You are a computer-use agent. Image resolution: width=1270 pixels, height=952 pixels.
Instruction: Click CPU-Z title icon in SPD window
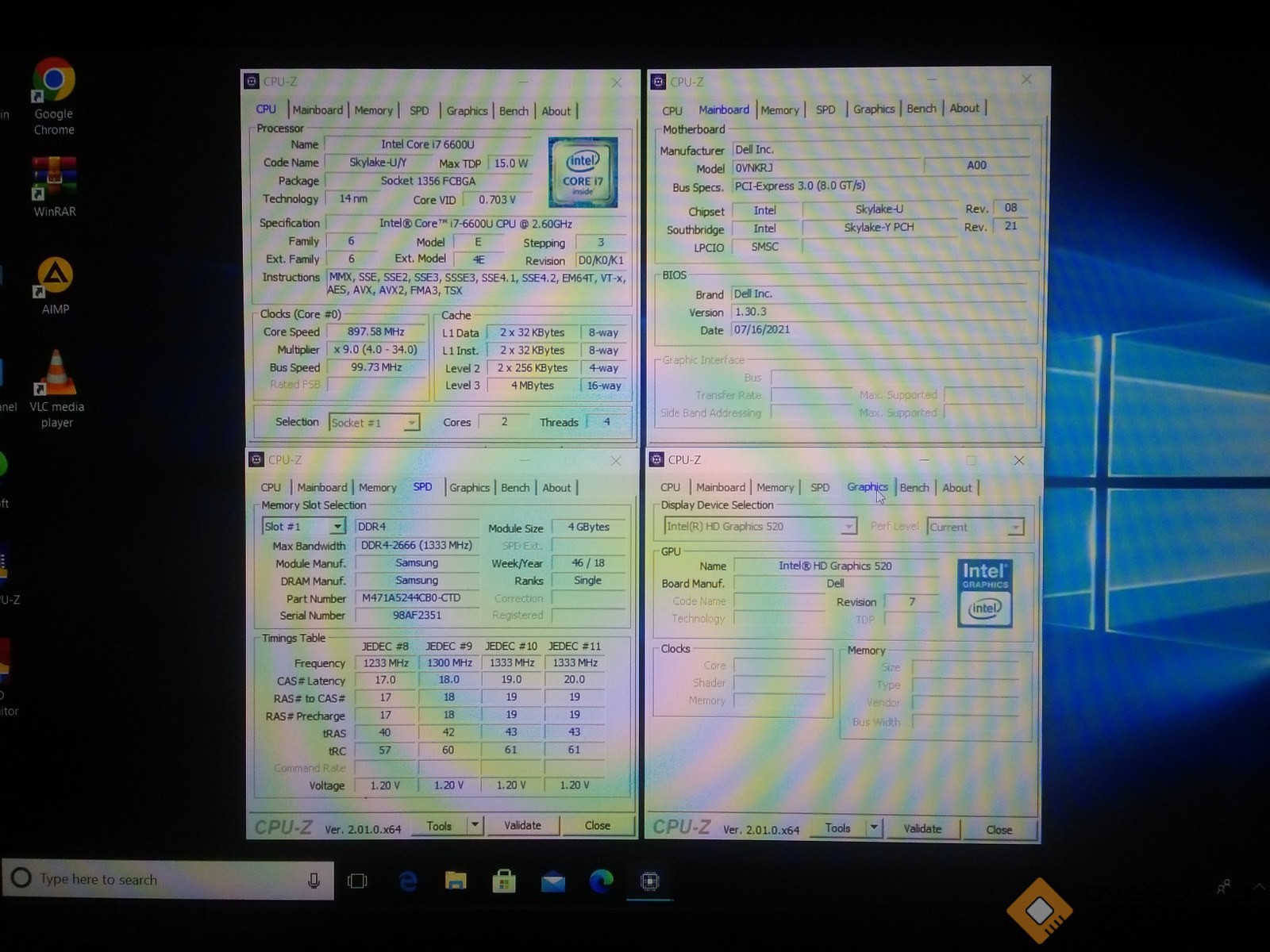(x=256, y=459)
